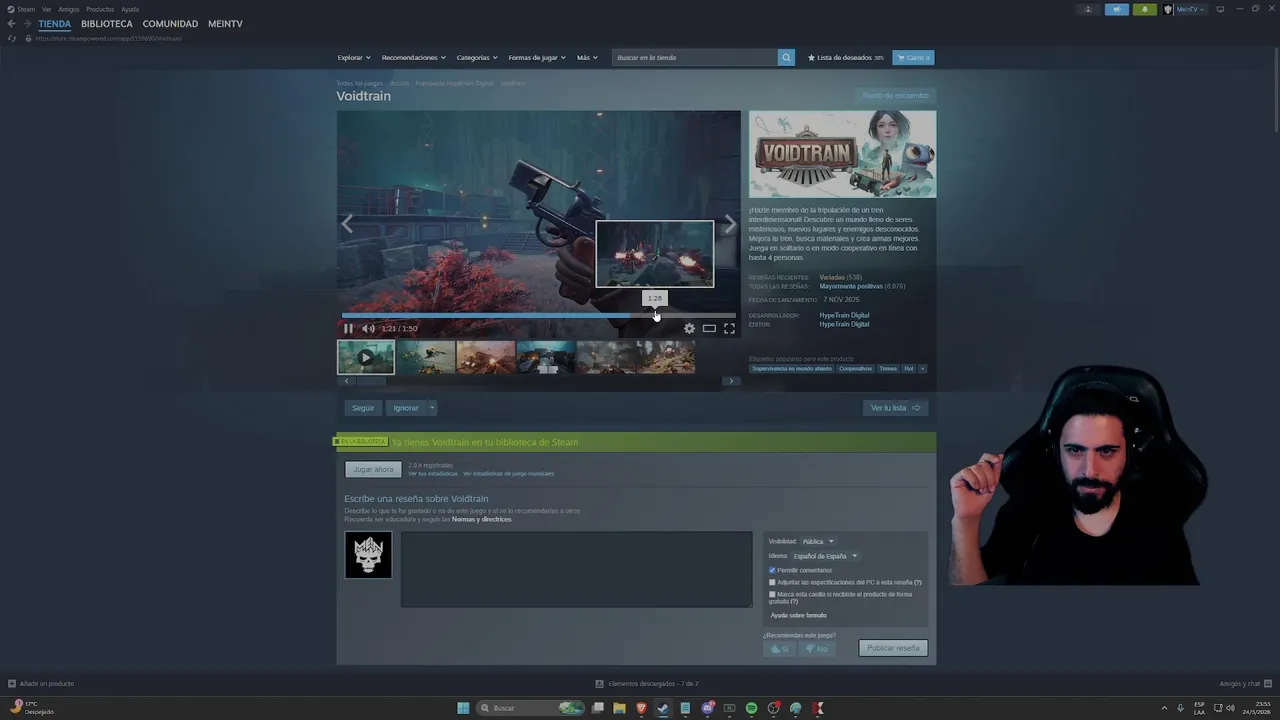Seek on the trailer progress bar

click(538, 315)
